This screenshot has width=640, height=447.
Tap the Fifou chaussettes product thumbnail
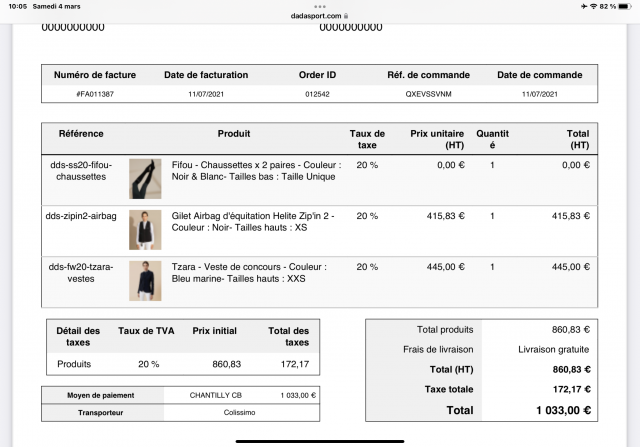[x=144, y=178]
